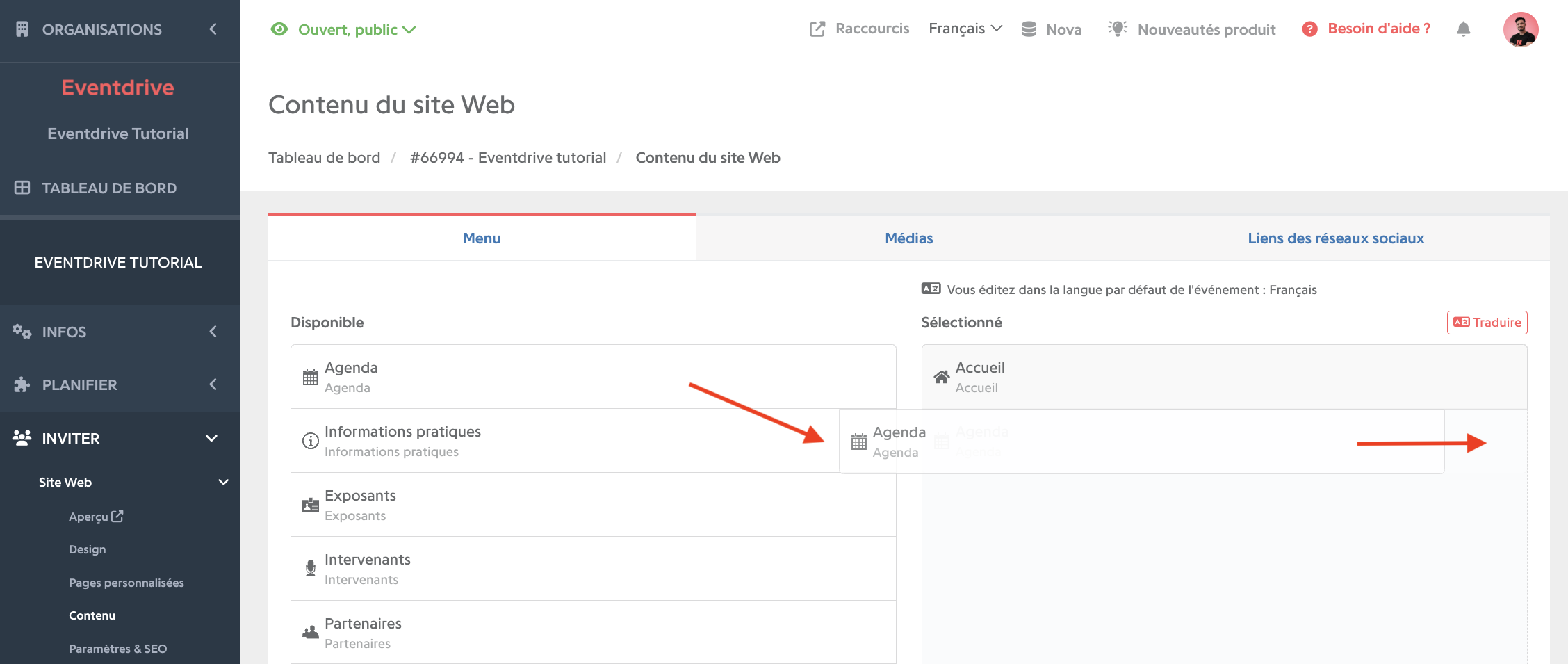Click the Aperçu external link icon
This screenshot has height=664, width=1568.
(x=117, y=516)
